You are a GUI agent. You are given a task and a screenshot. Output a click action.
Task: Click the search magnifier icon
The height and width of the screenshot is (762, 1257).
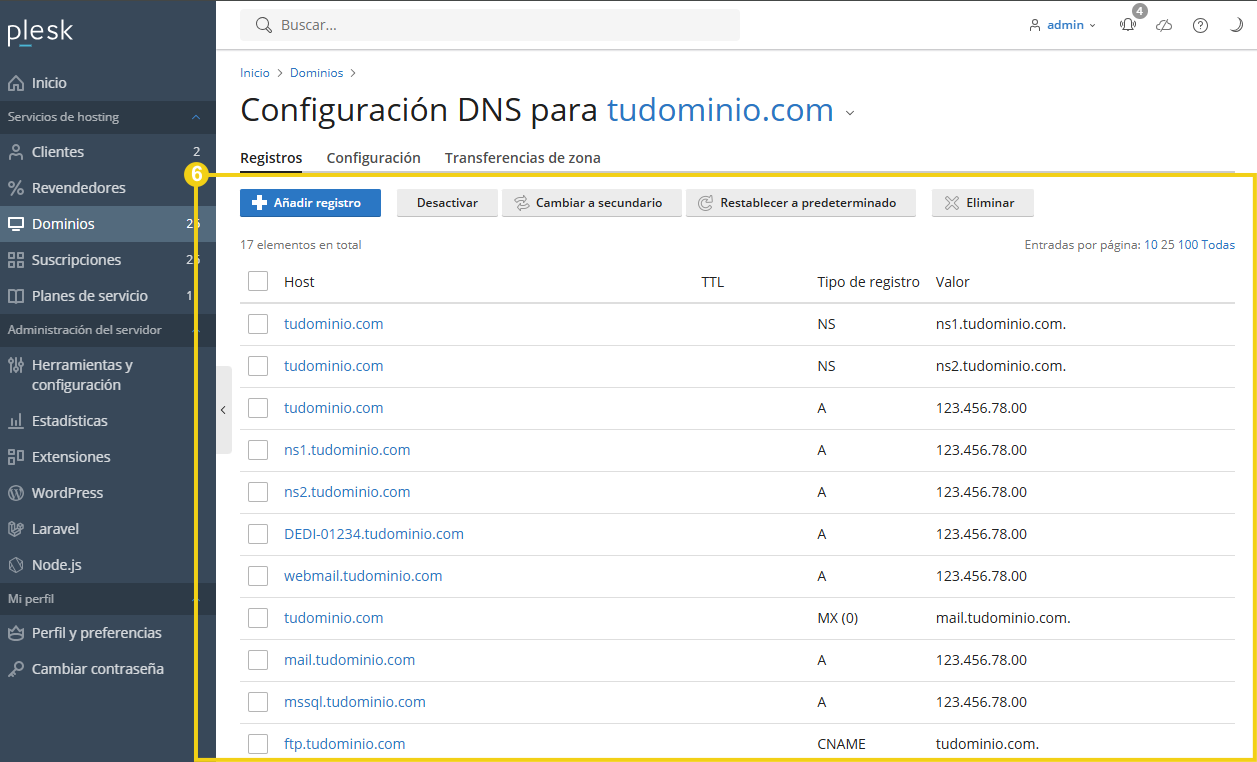264,25
